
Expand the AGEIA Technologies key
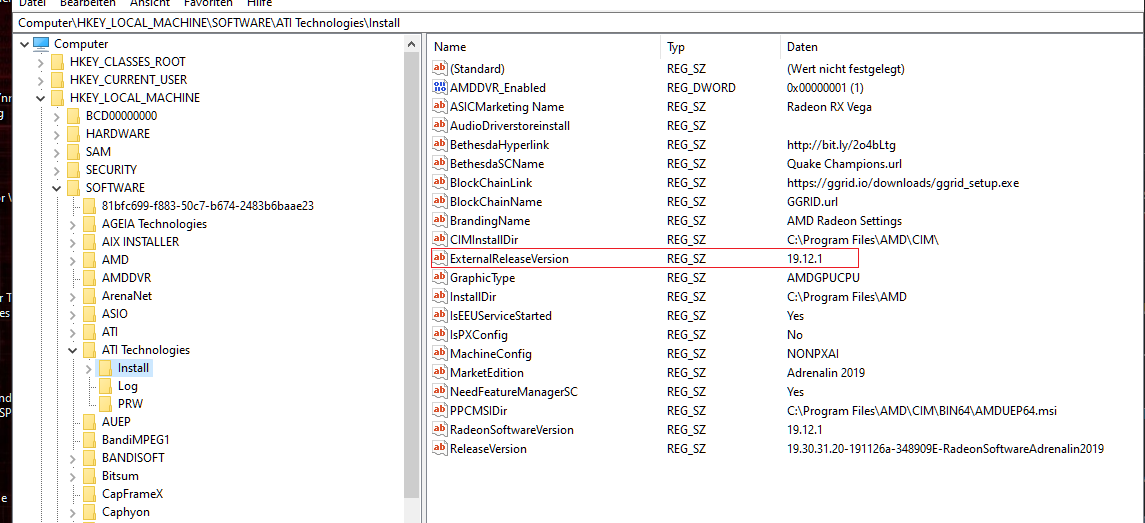73,224
